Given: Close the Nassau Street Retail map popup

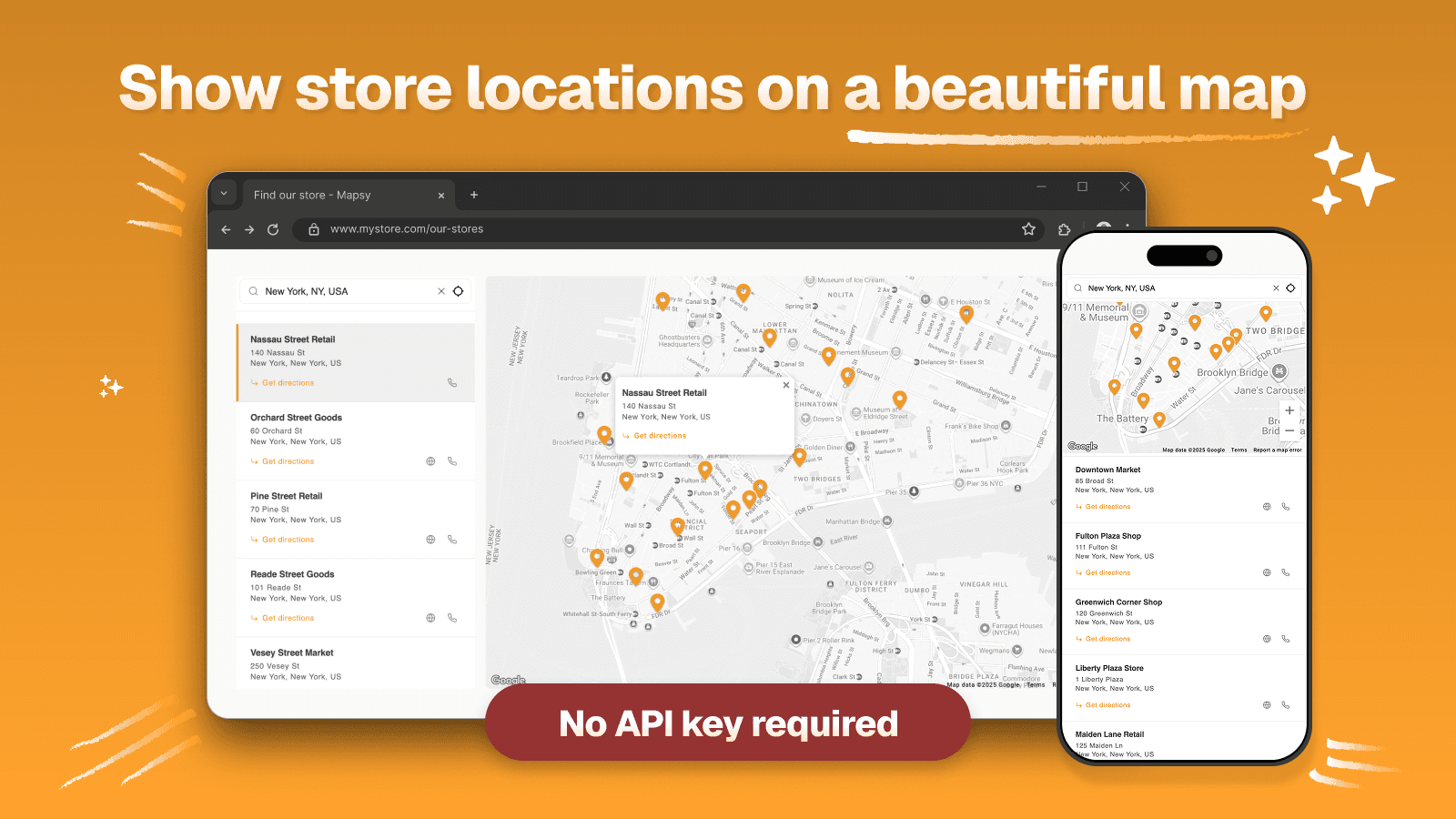Looking at the screenshot, I should pyautogui.click(x=785, y=385).
